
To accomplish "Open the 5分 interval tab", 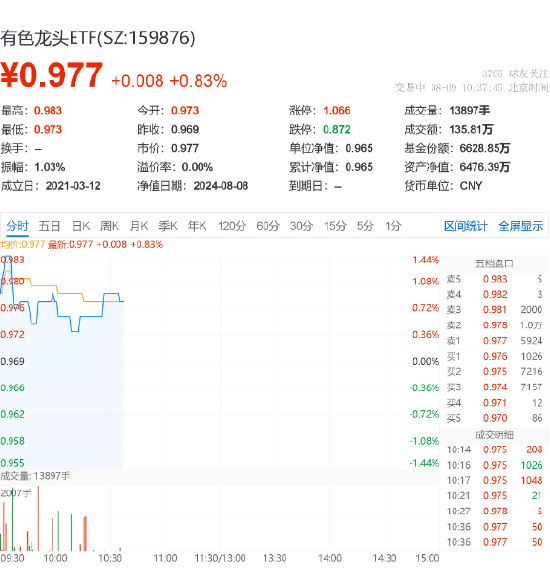I will (x=365, y=226).
